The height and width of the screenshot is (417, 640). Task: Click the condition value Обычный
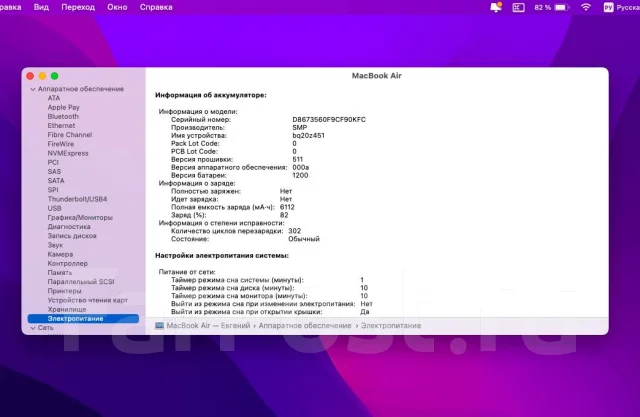(x=304, y=239)
